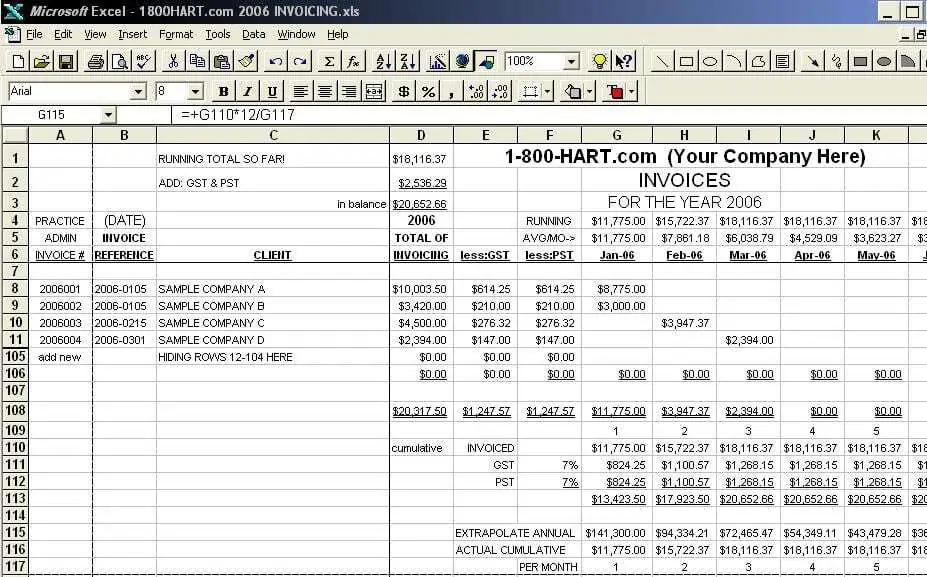The image size is (927, 577).
Task: Open the Format menu
Action: 176,34
